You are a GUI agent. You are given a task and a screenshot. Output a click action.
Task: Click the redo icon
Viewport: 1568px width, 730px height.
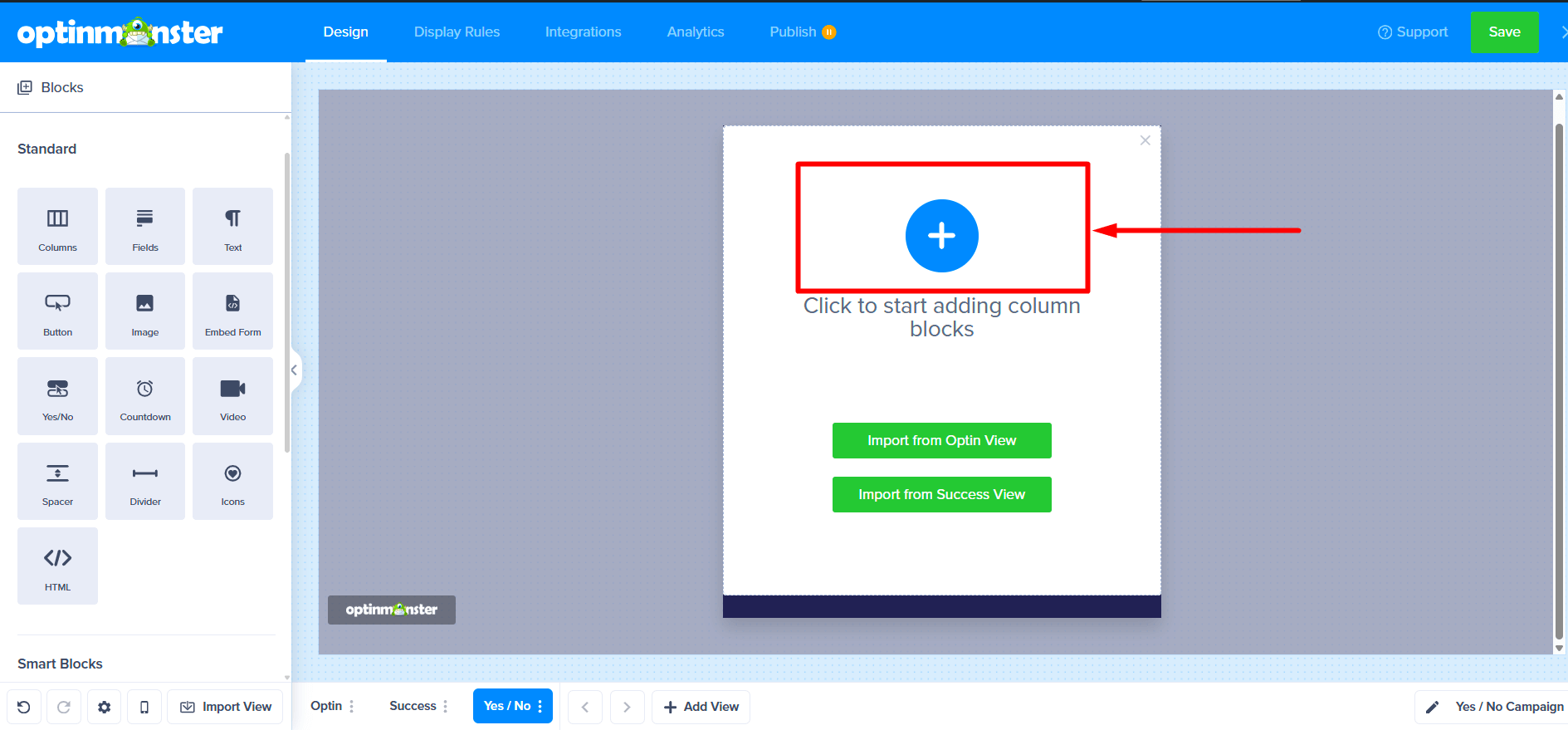(64, 707)
